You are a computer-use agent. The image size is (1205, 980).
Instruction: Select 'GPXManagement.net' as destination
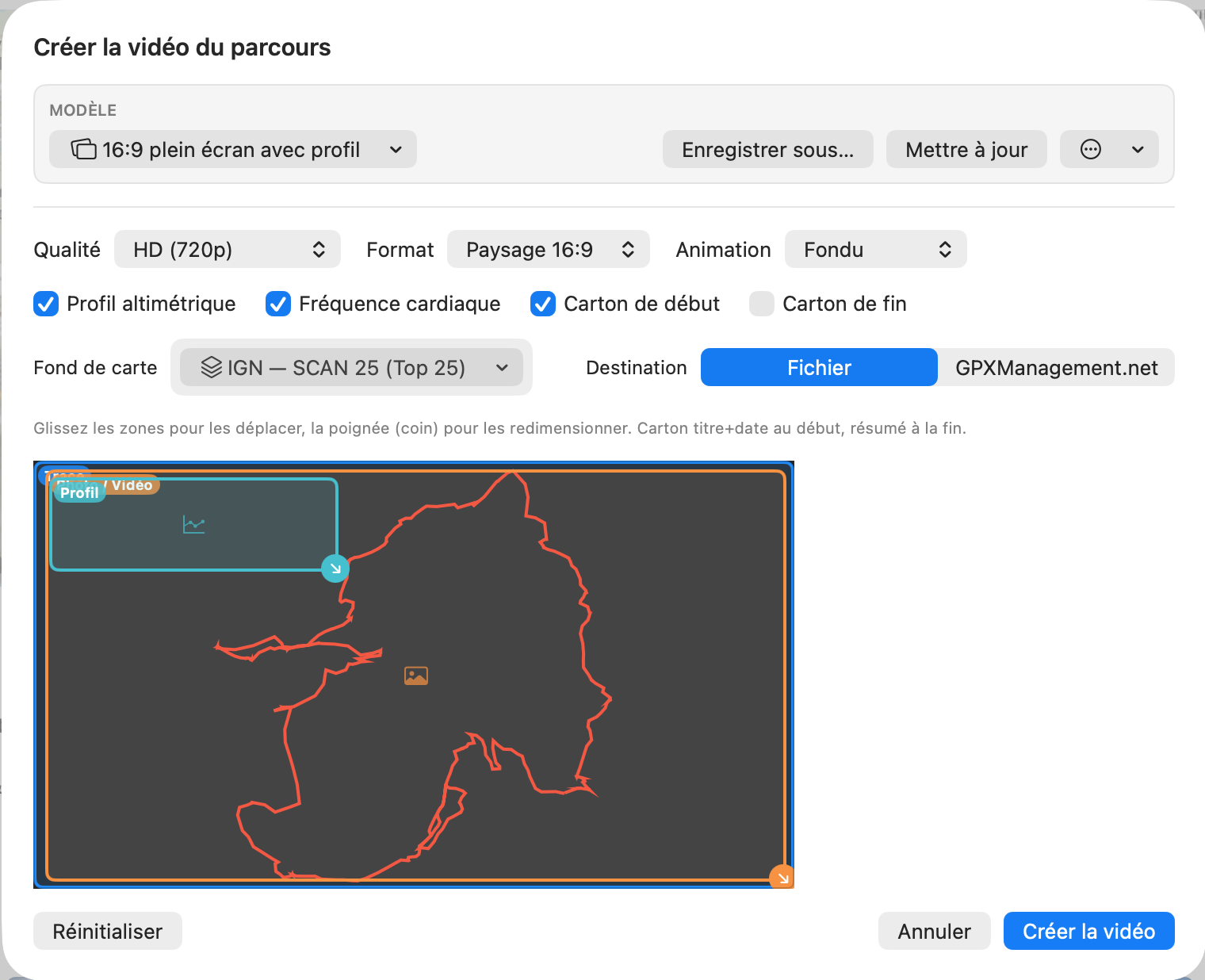[x=1056, y=367]
